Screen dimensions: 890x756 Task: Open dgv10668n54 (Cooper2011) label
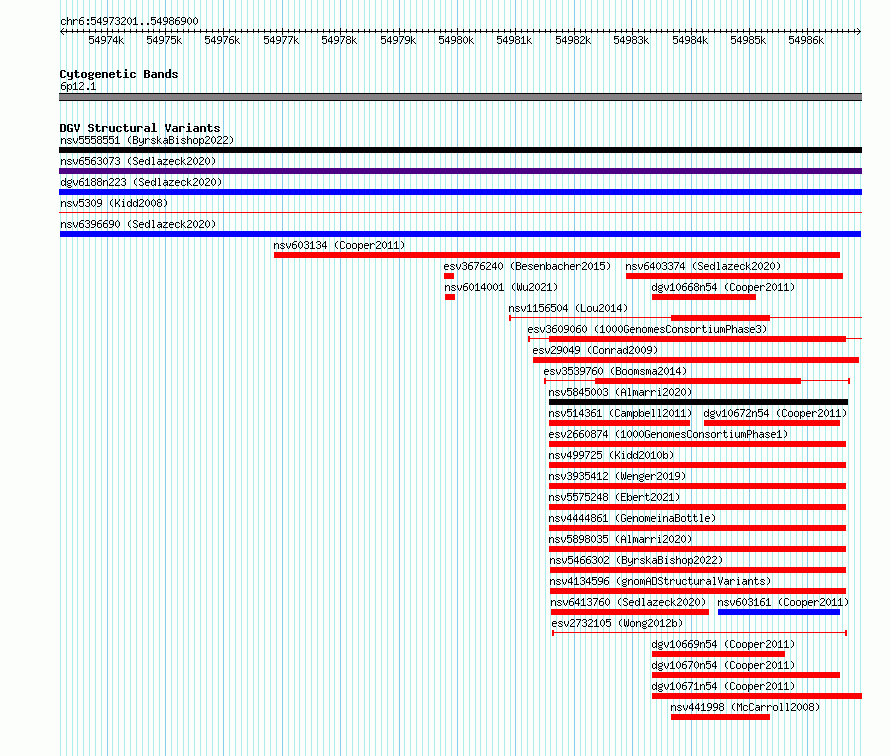[723, 287]
